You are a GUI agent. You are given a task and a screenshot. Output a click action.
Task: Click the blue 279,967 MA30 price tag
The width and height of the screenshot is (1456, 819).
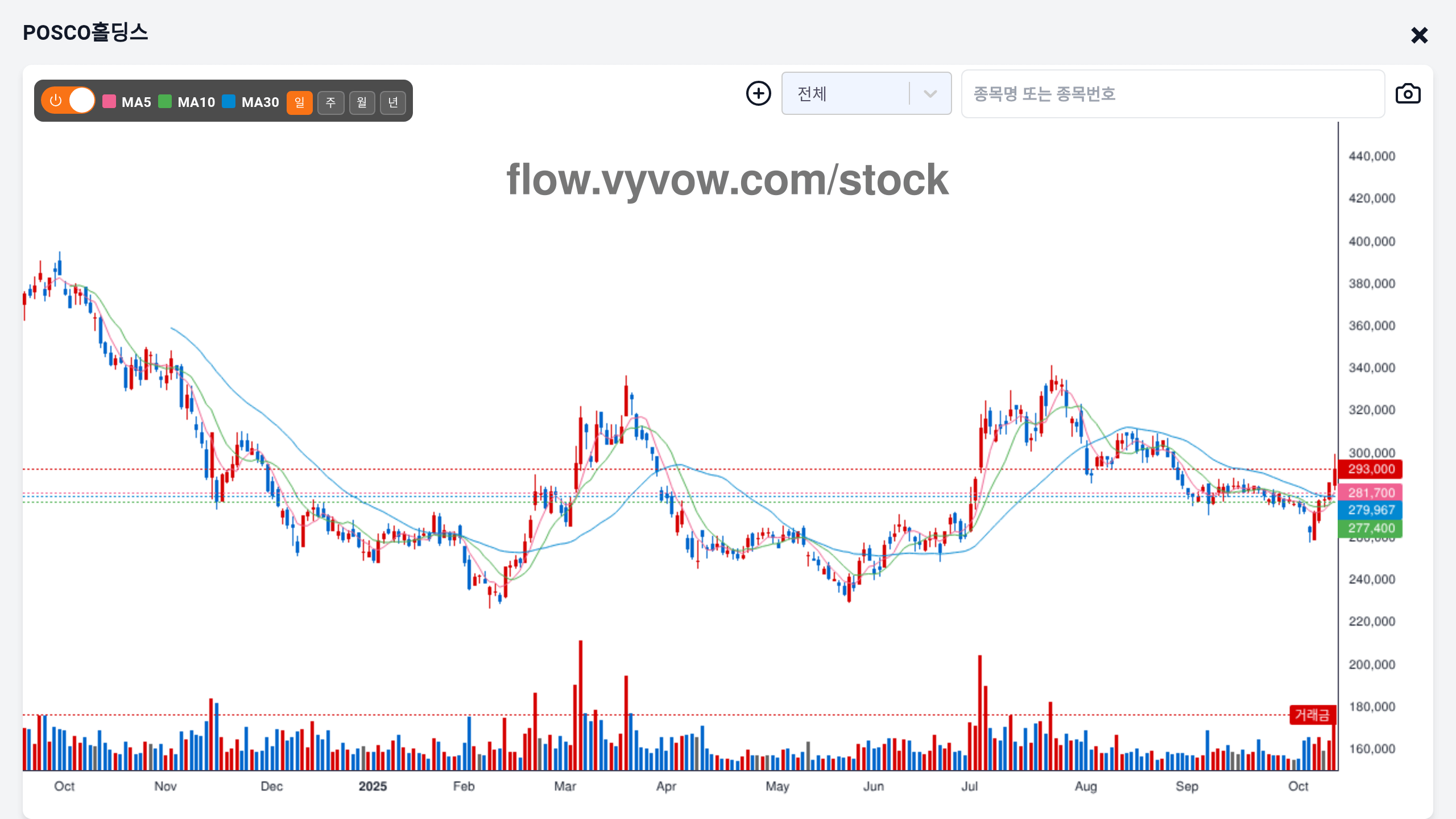point(1371,510)
